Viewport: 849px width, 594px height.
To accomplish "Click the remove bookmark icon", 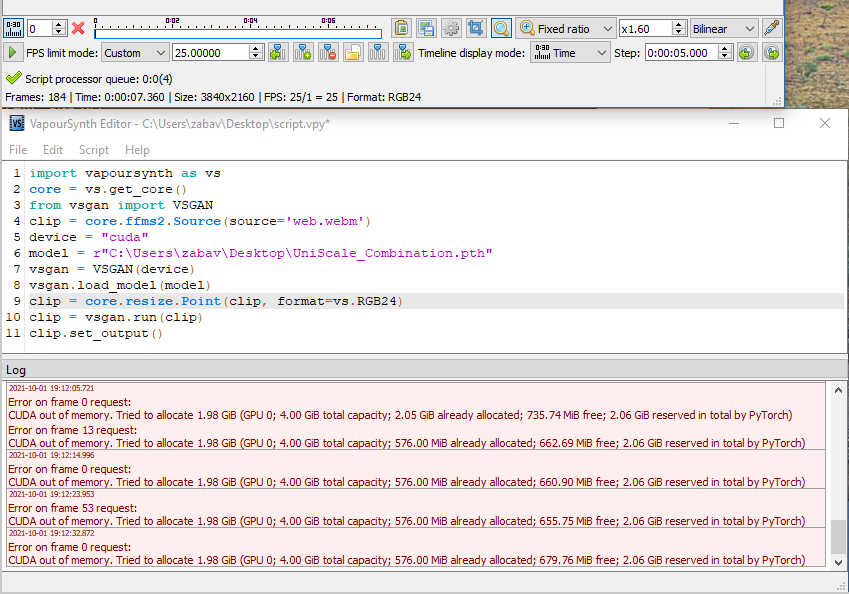I will [x=328, y=53].
